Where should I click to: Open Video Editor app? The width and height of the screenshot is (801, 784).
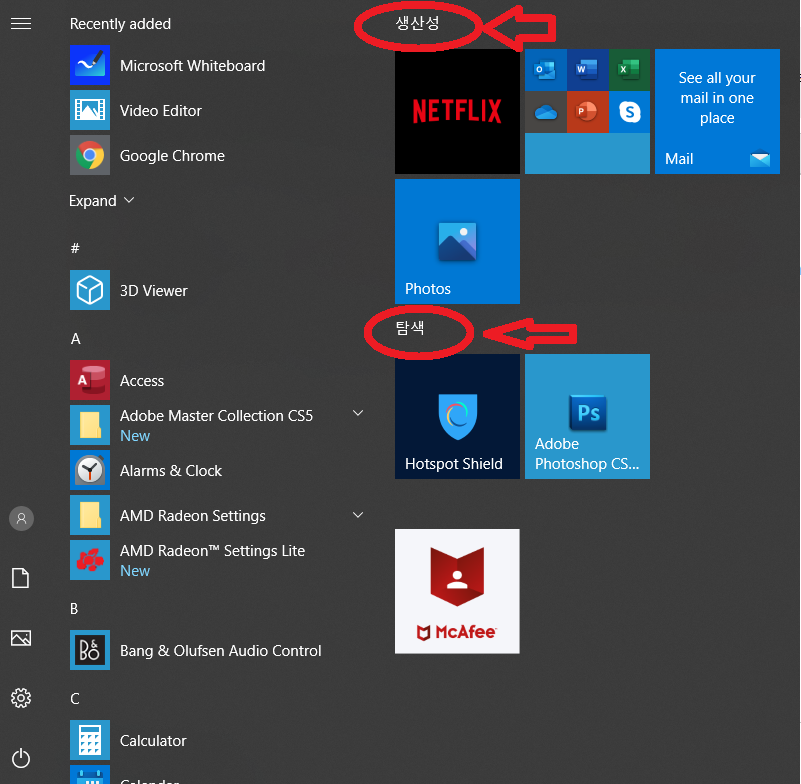click(x=217, y=110)
